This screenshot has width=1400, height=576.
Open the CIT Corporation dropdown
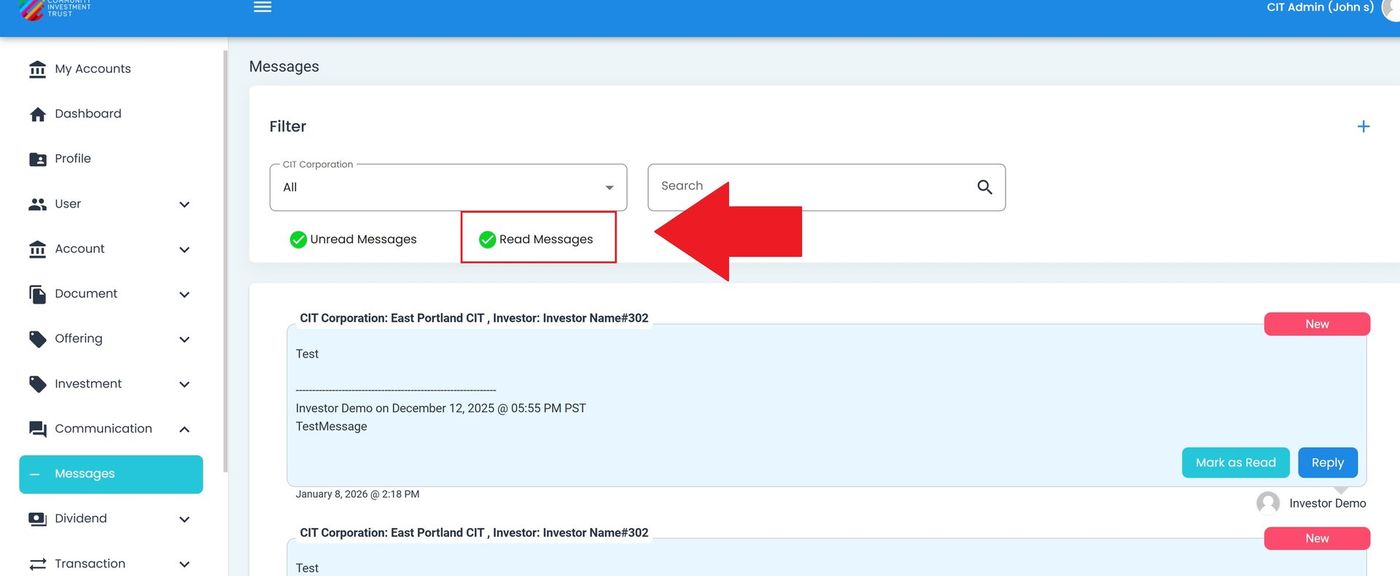448,187
